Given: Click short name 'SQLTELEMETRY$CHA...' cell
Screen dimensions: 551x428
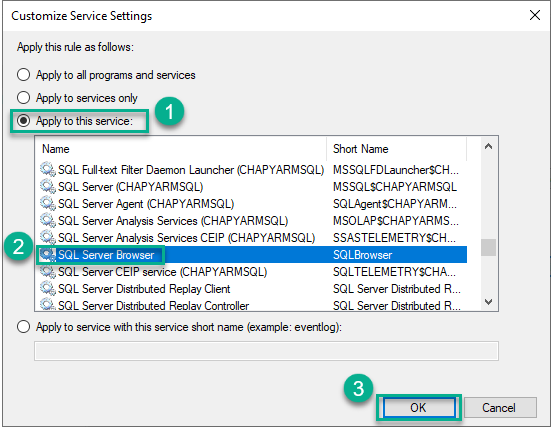Looking at the screenshot, I should pyautogui.click(x=395, y=272).
